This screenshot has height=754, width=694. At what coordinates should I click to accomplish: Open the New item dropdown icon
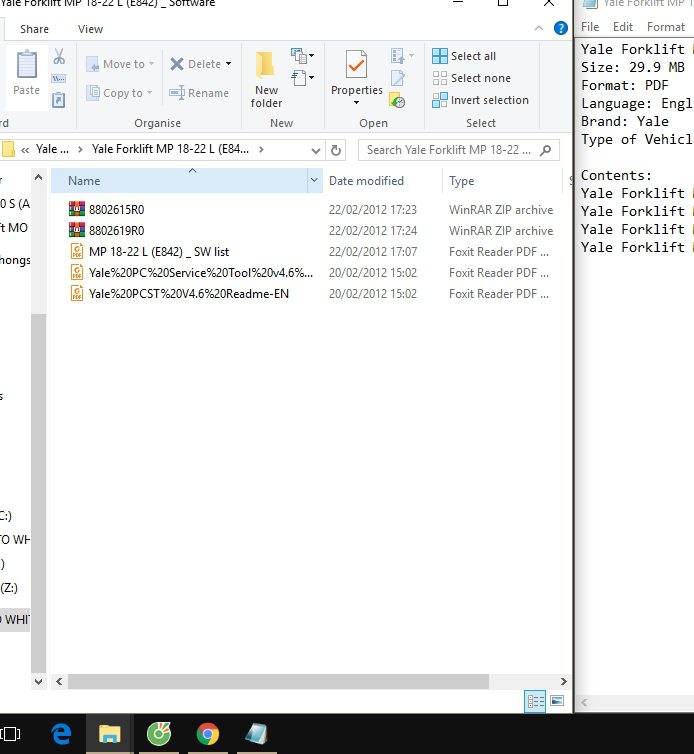pyautogui.click(x=303, y=56)
